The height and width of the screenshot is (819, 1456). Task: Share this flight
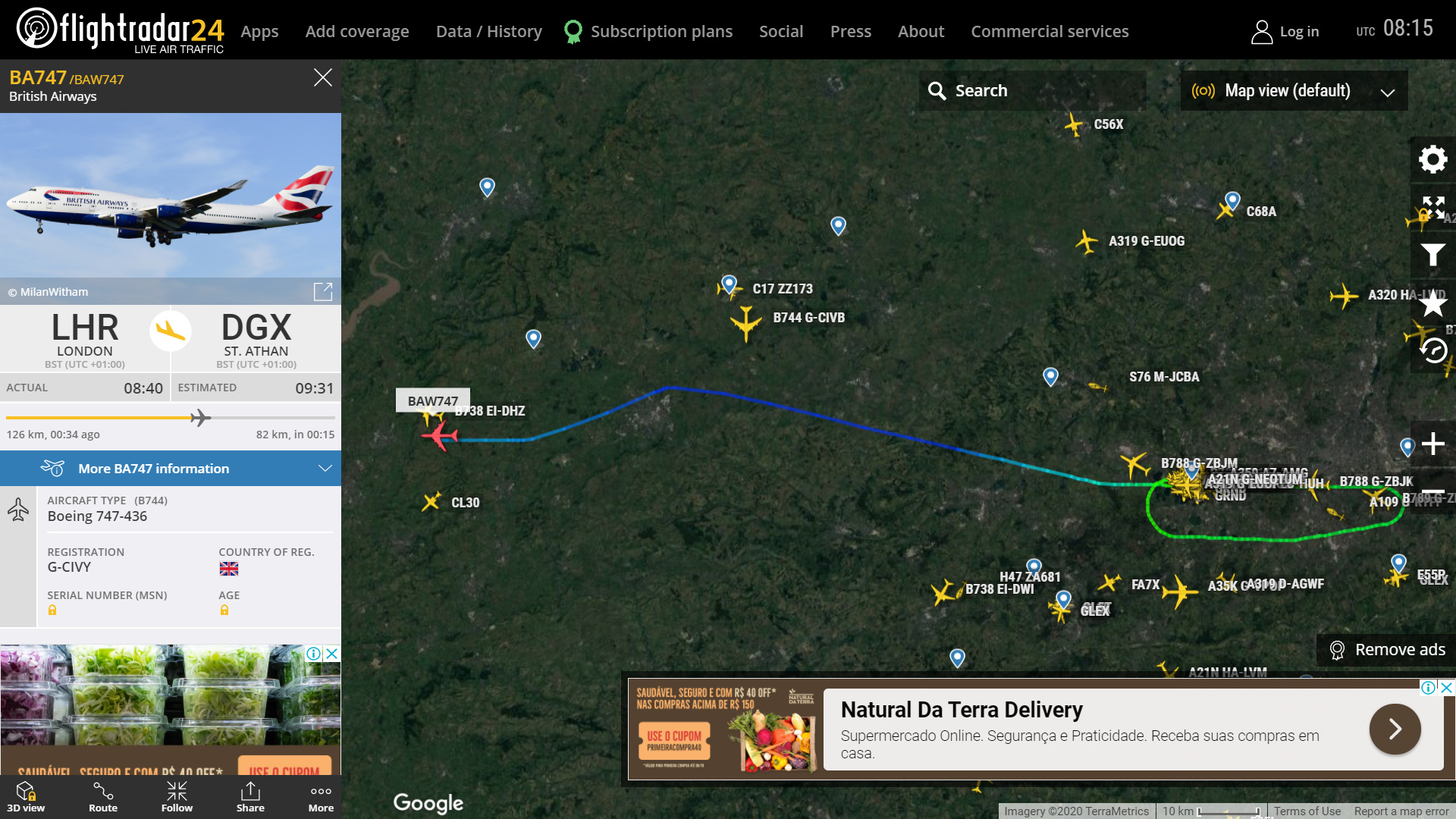point(250,797)
